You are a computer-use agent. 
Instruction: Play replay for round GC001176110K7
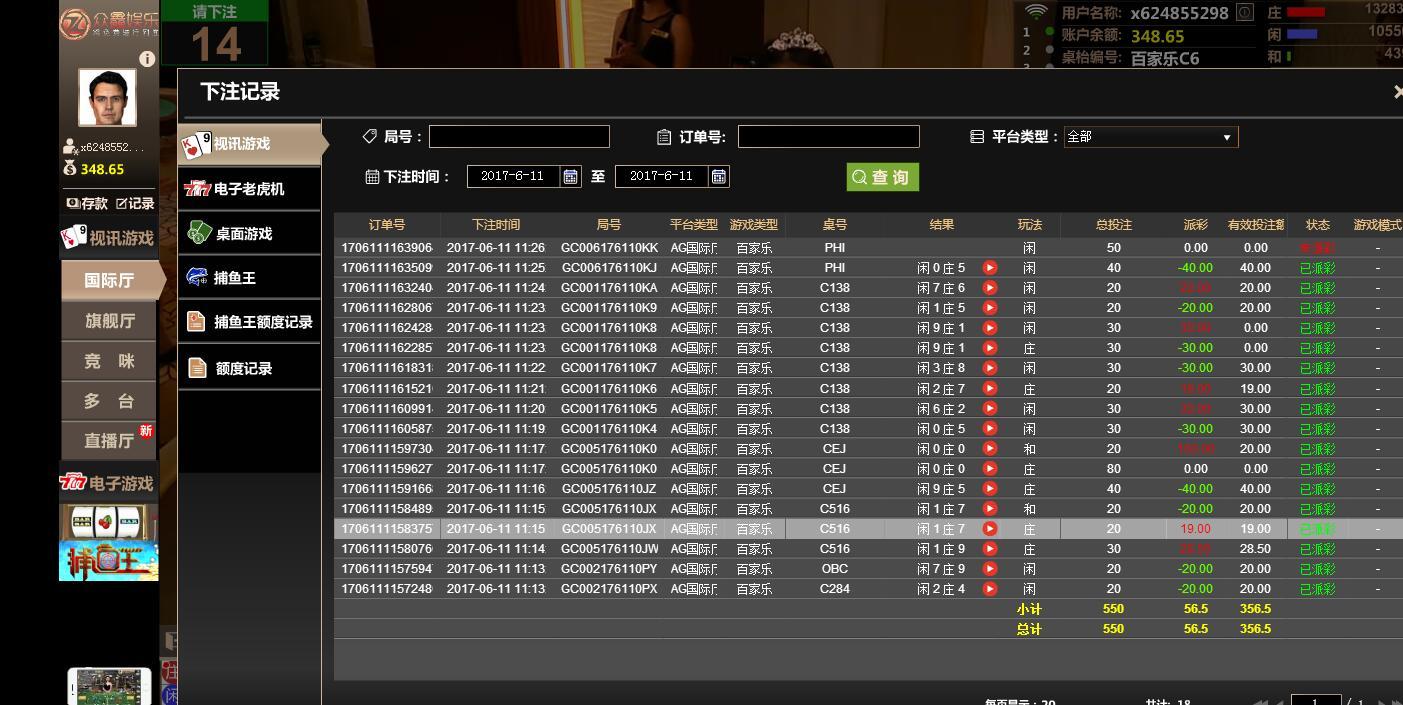(x=989, y=368)
